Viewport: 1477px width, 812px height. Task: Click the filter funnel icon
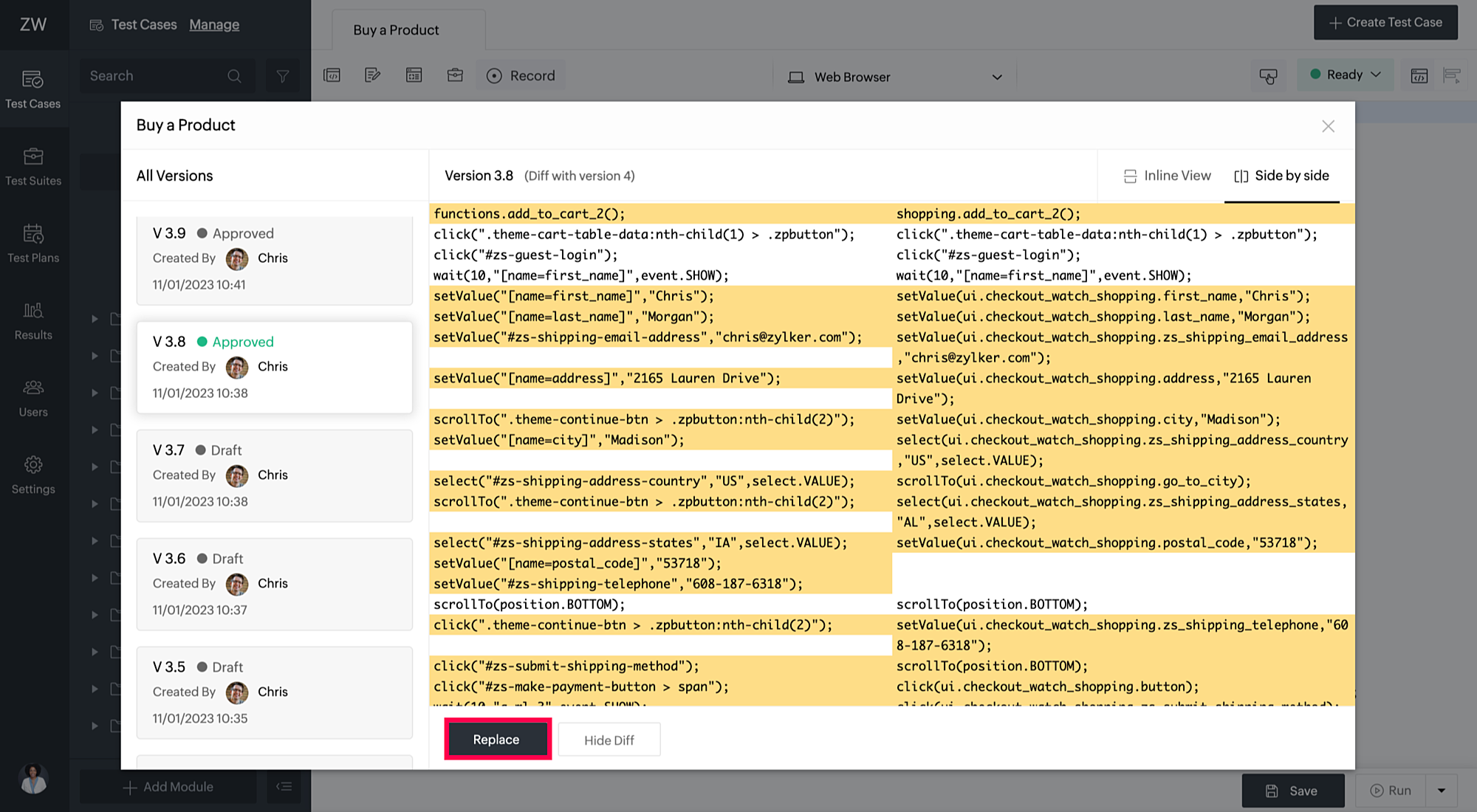(282, 76)
